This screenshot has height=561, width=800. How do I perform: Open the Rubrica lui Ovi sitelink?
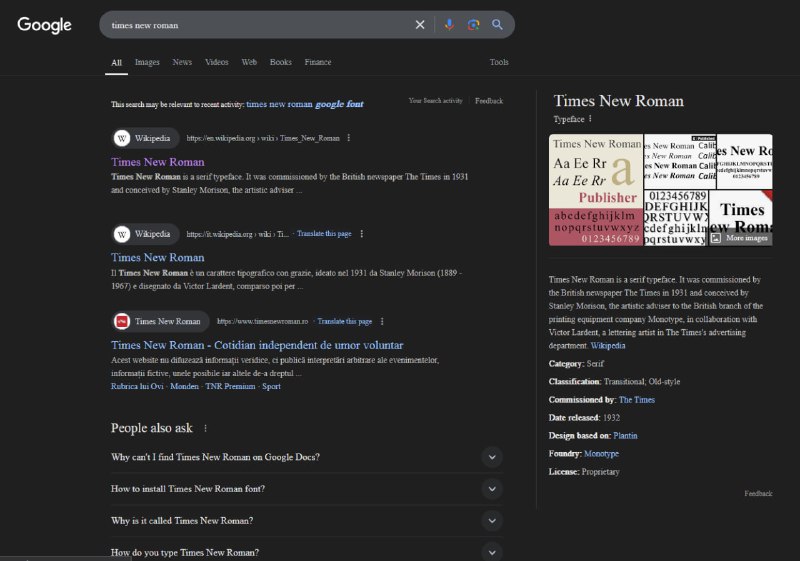(137, 387)
